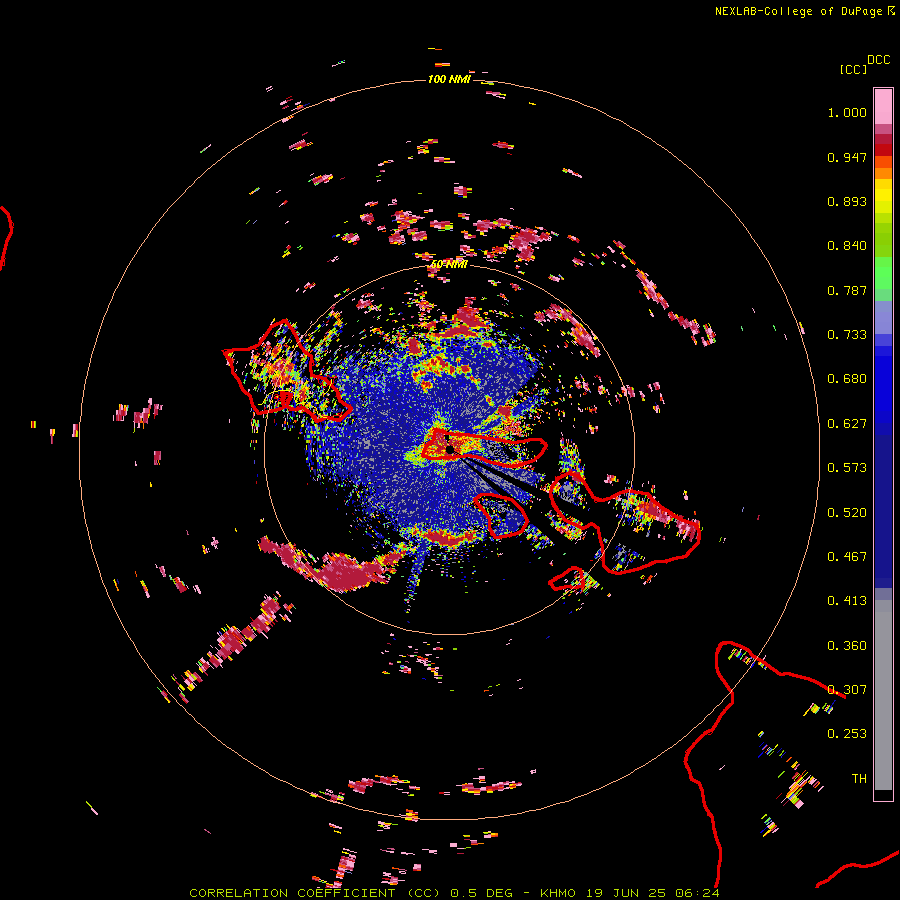Pick the bright green color bar segment
900x900 pixels.
(883, 273)
